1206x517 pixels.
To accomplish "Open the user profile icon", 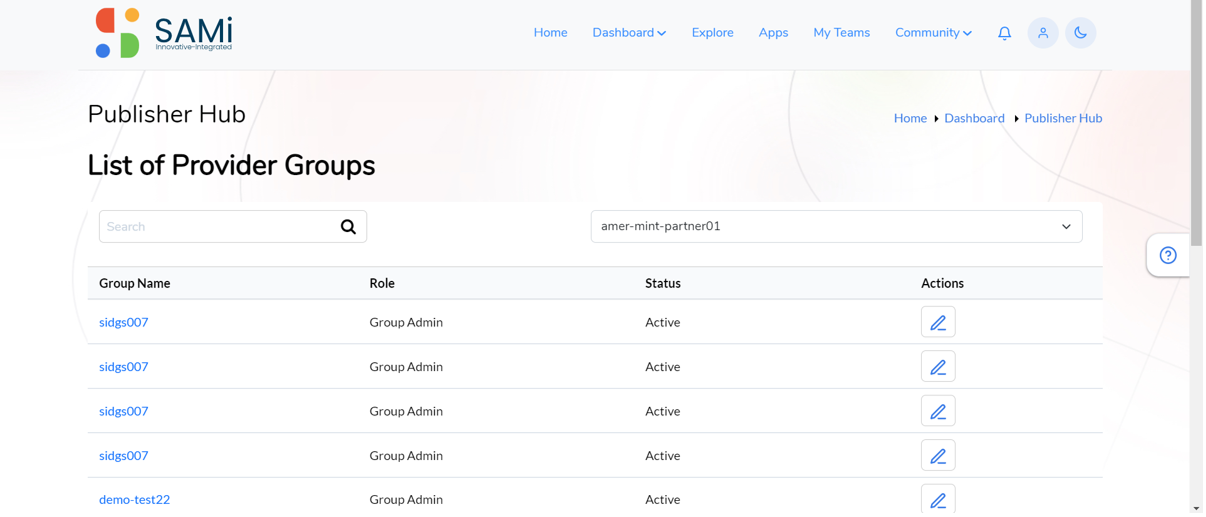I will point(1042,33).
